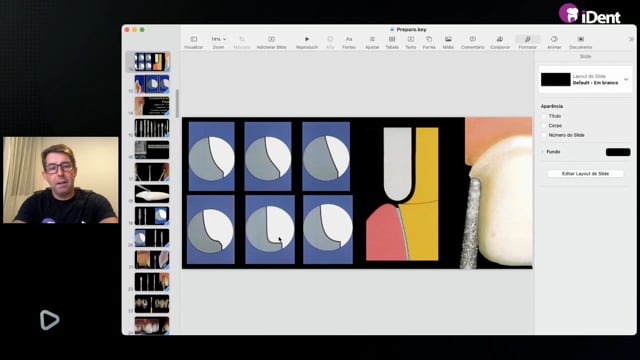Select slide 16 thumbnail in navigator

click(x=152, y=150)
